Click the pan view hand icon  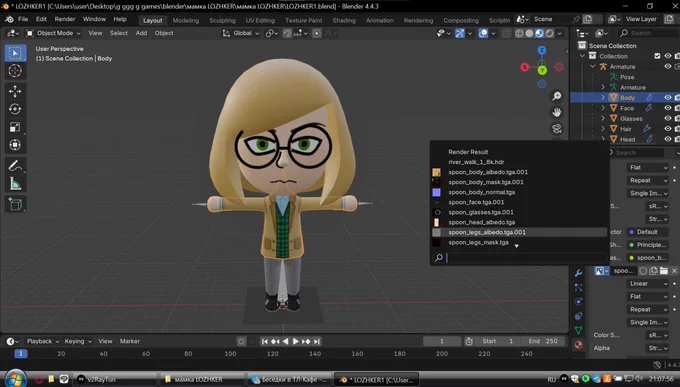(557, 112)
